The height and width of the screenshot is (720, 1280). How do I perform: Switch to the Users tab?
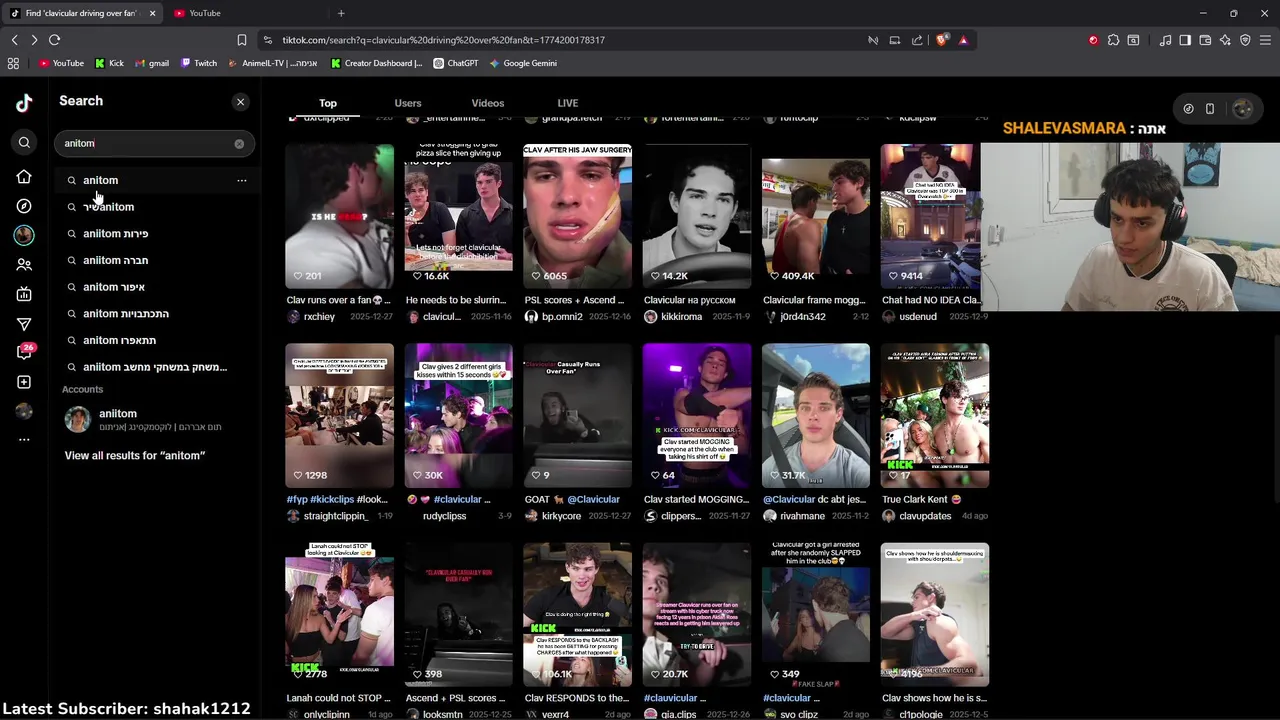pos(408,103)
